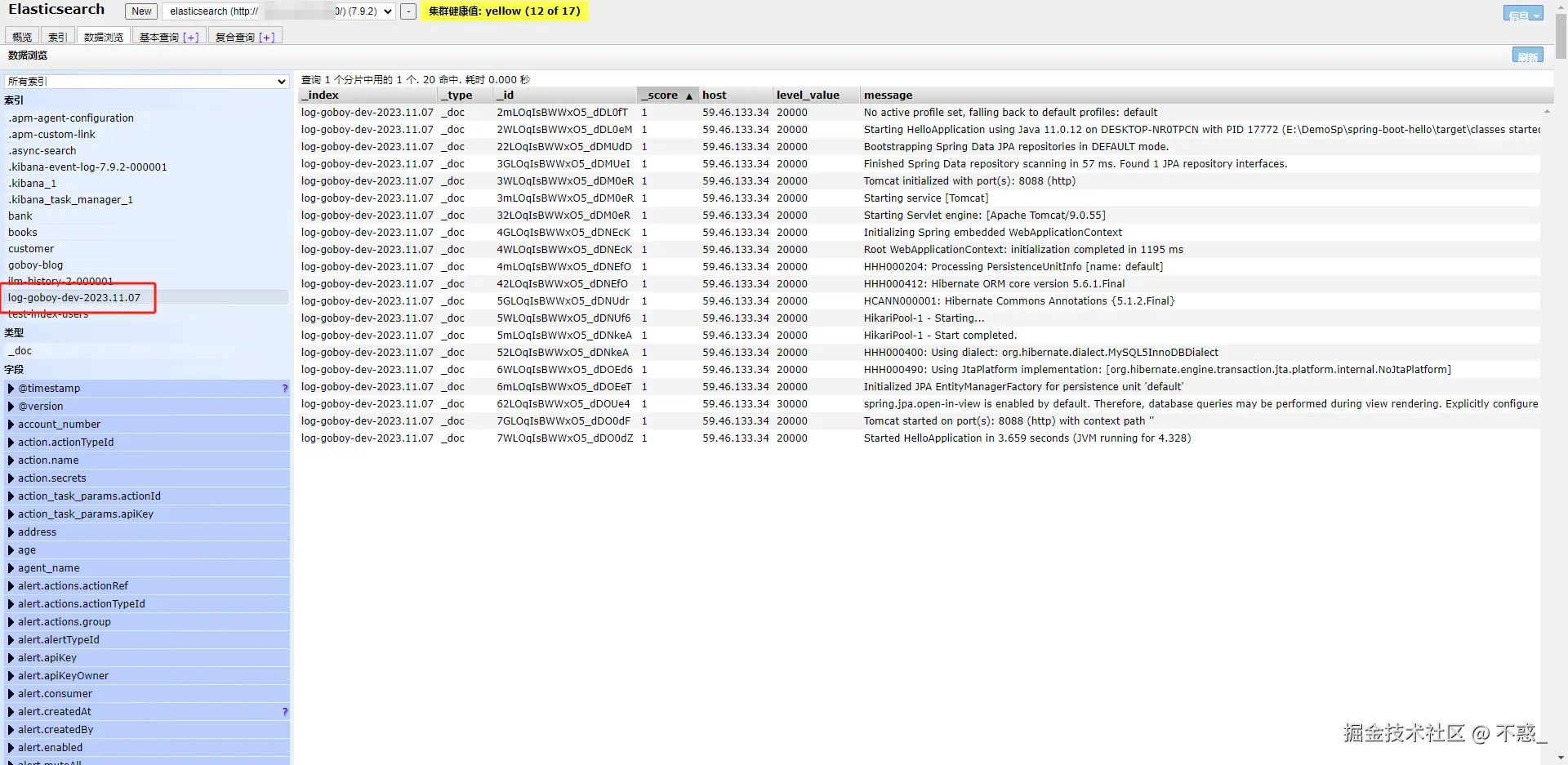Expand the agent_name field filter
This screenshot has width=1568, height=765.
[x=147, y=568]
